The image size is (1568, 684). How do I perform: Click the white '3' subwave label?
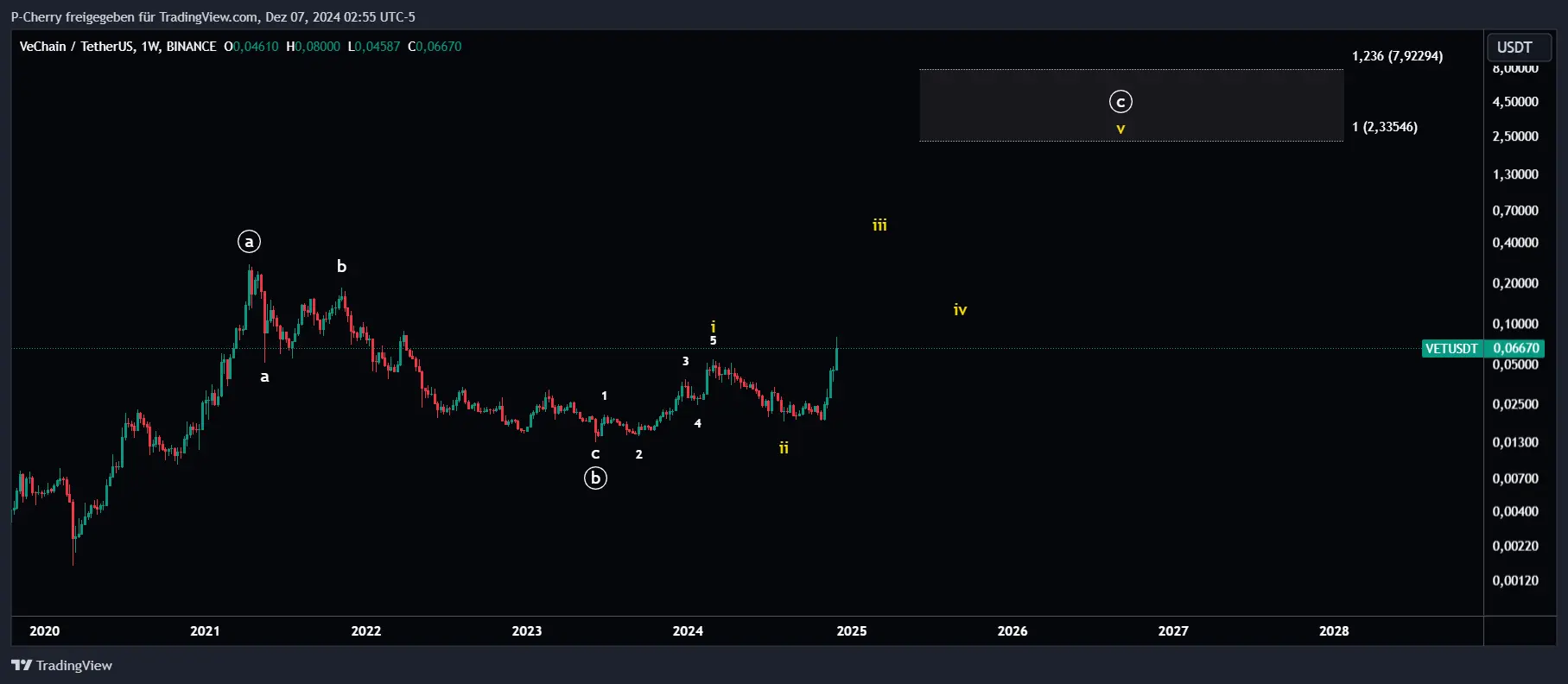pos(685,361)
